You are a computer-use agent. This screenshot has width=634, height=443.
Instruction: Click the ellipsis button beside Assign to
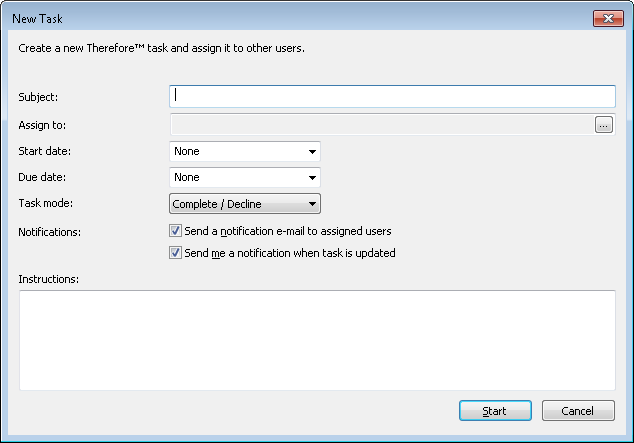point(603,125)
